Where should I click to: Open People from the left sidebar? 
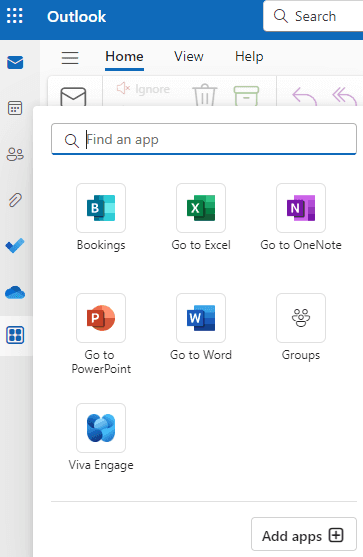15,154
